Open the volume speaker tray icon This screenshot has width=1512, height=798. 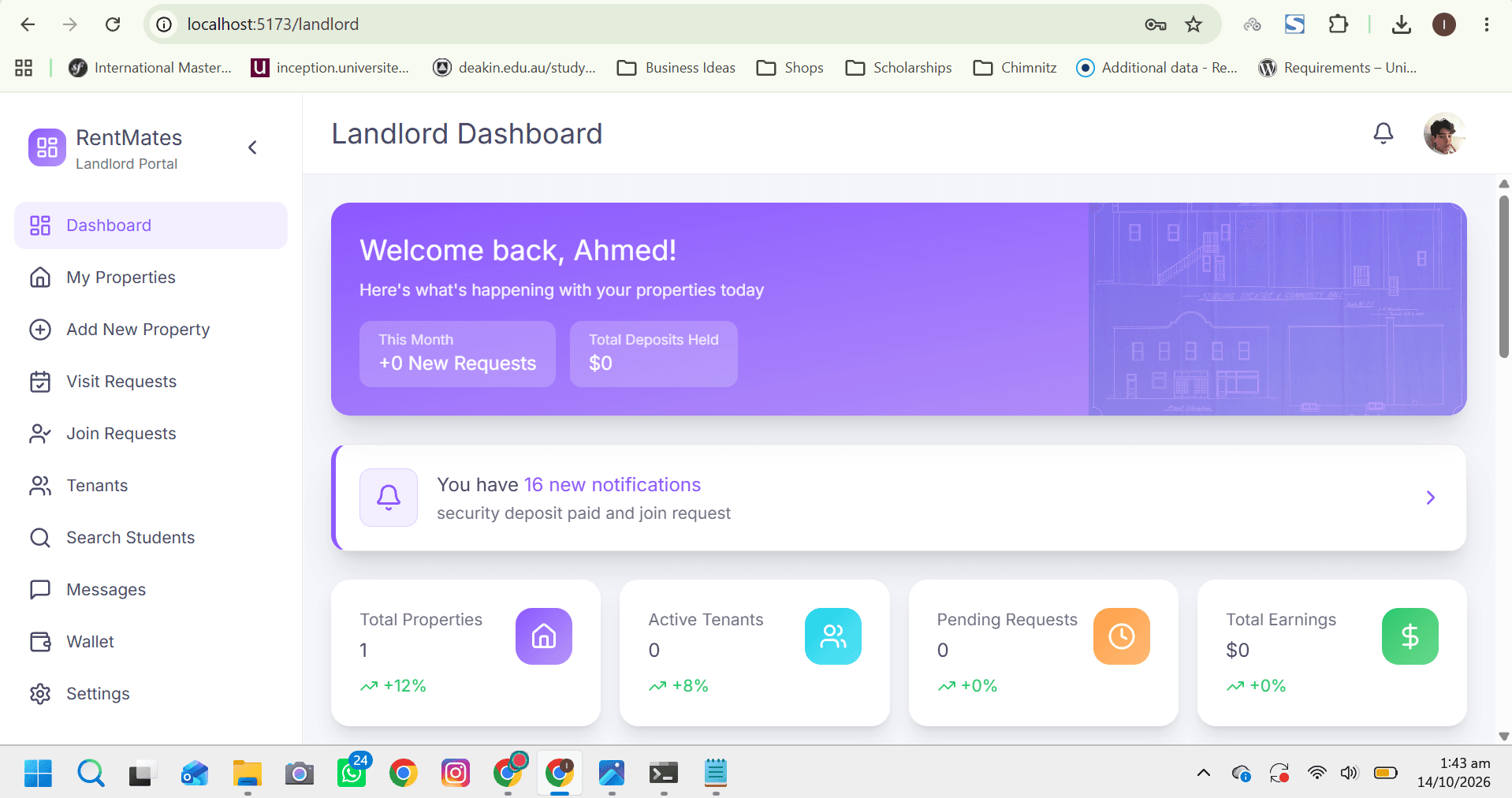1350,773
